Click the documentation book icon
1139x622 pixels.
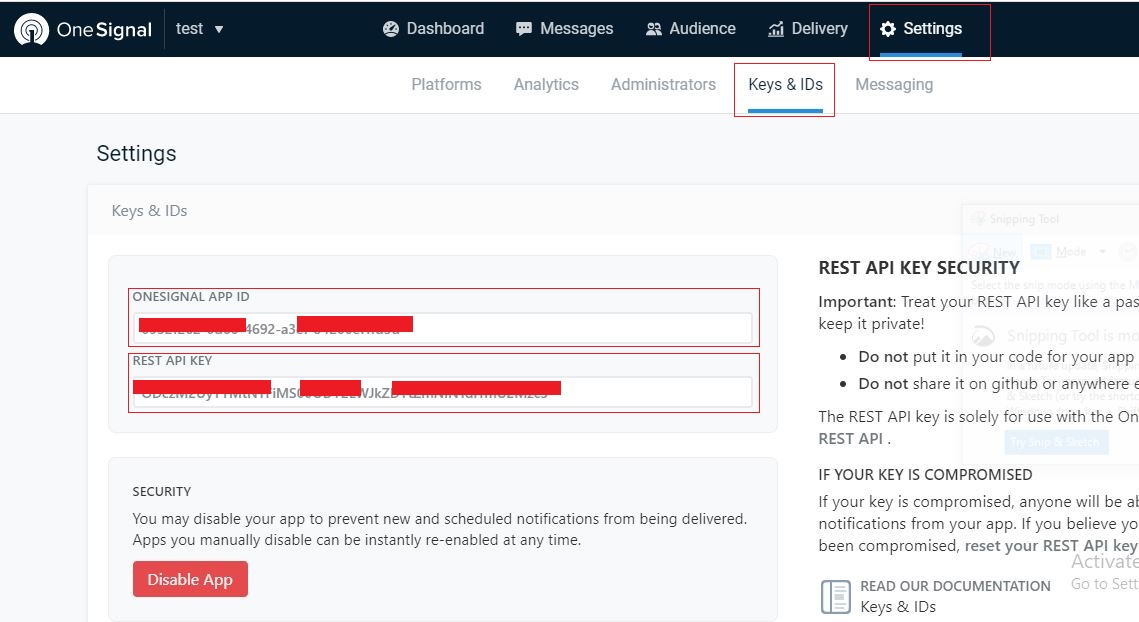click(x=835, y=596)
